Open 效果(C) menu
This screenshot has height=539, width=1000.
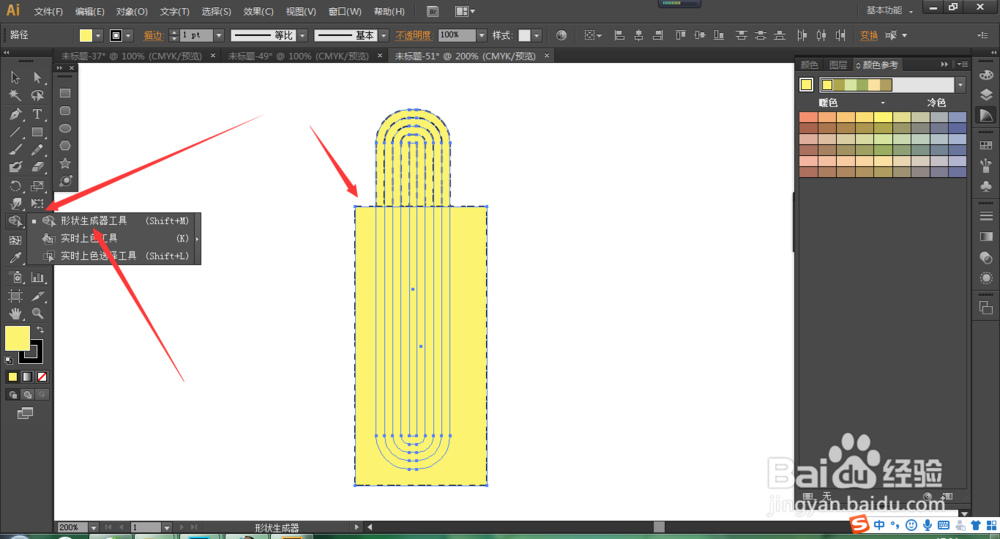[x=258, y=11]
